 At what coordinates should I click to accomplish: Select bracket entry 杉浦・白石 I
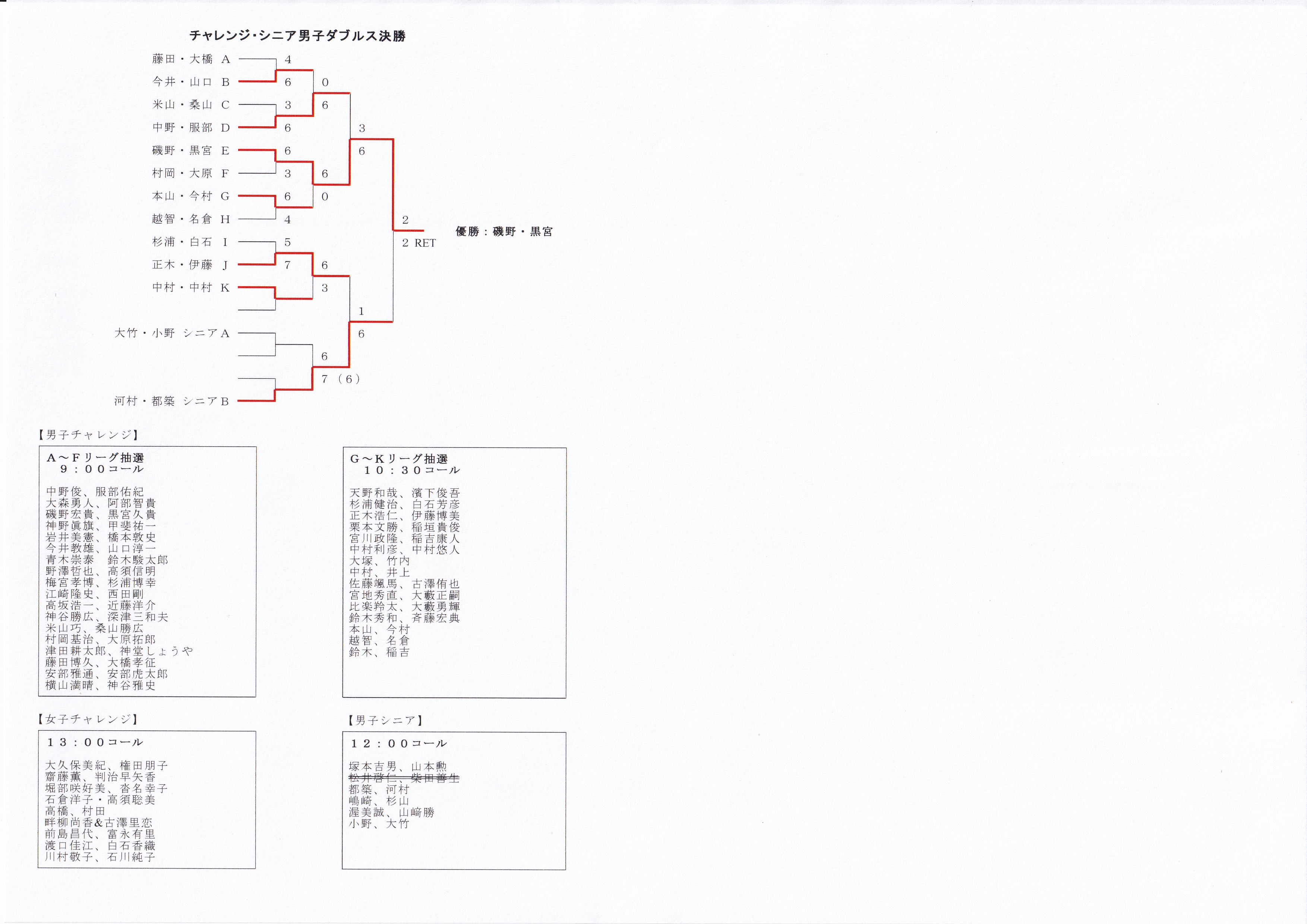pyautogui.click(x=191, y=242)
